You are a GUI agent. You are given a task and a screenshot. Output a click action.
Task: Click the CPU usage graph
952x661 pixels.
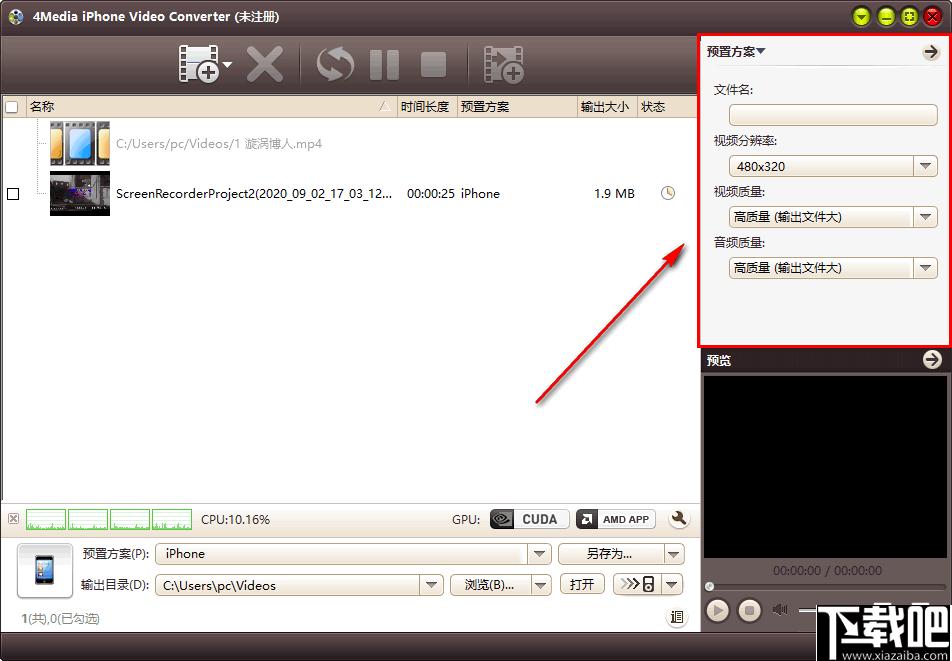[x=109, y=520]
